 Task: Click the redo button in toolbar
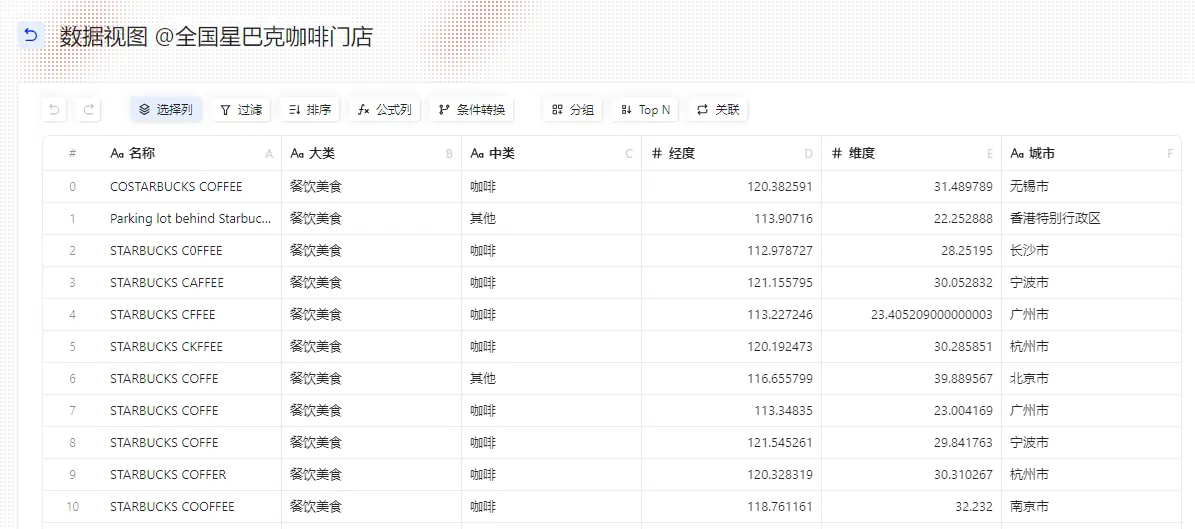tap(88, 110)
